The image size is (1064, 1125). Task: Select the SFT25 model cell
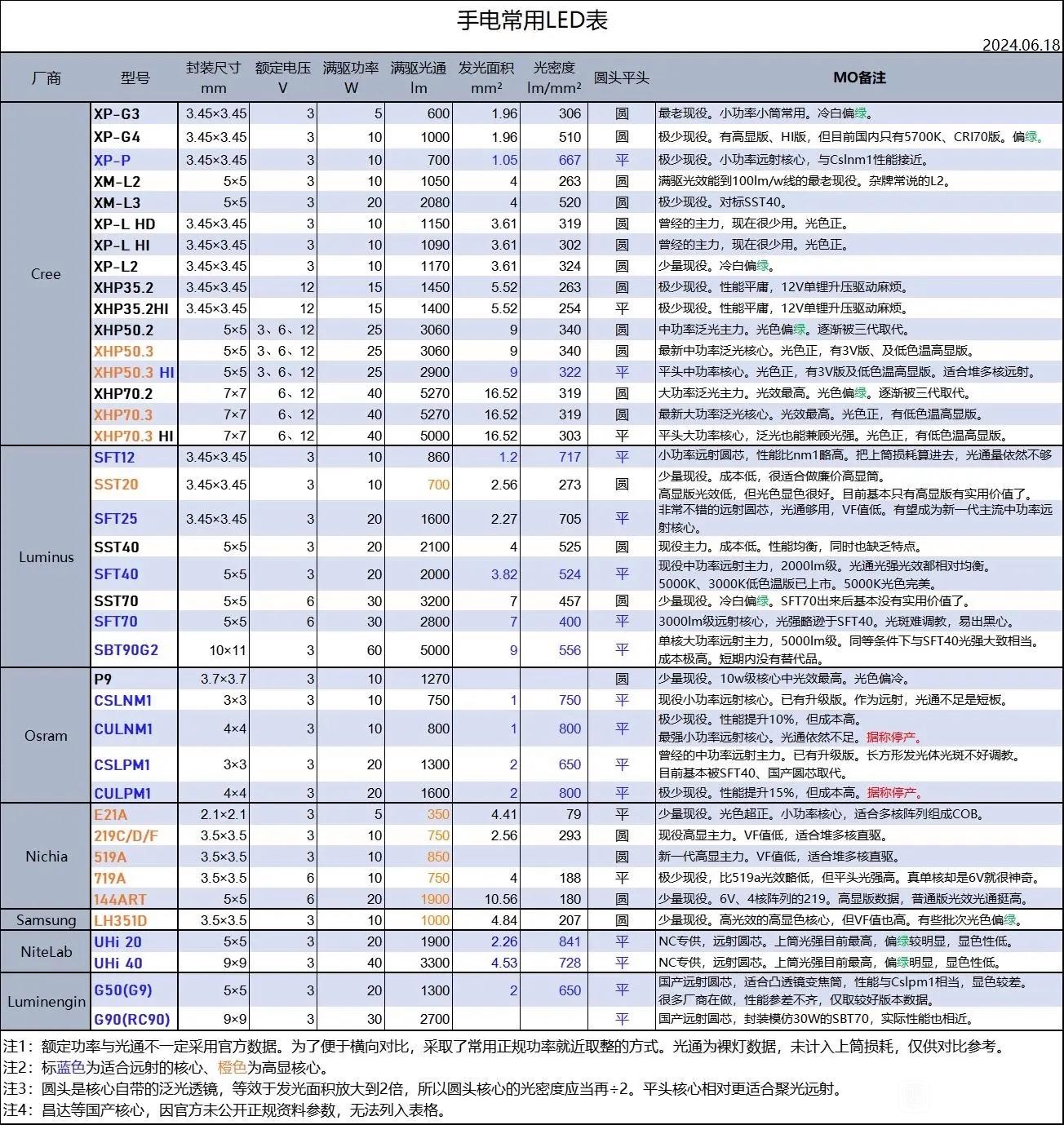135,519
